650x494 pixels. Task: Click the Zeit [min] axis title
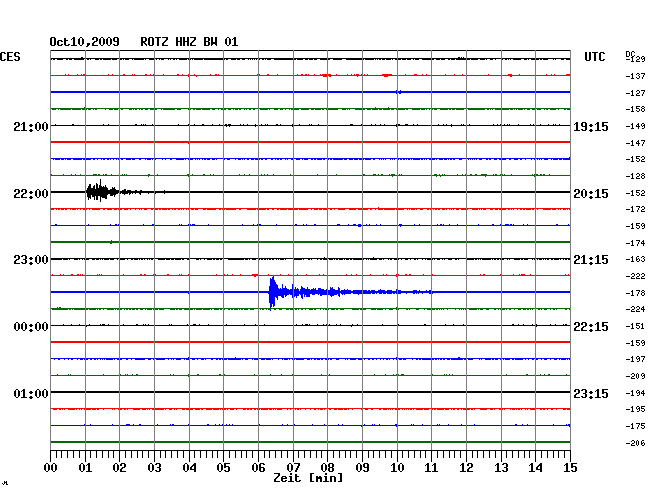click(x=308, y=478)
